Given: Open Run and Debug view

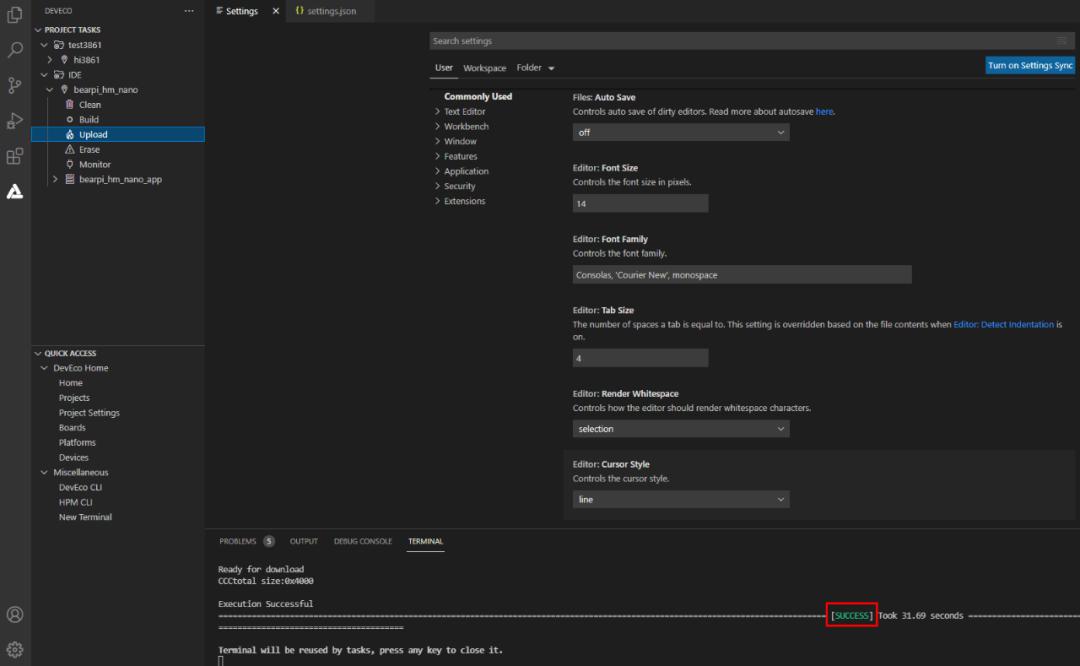Looking at the screenshot, I should (x=14, y=121).
